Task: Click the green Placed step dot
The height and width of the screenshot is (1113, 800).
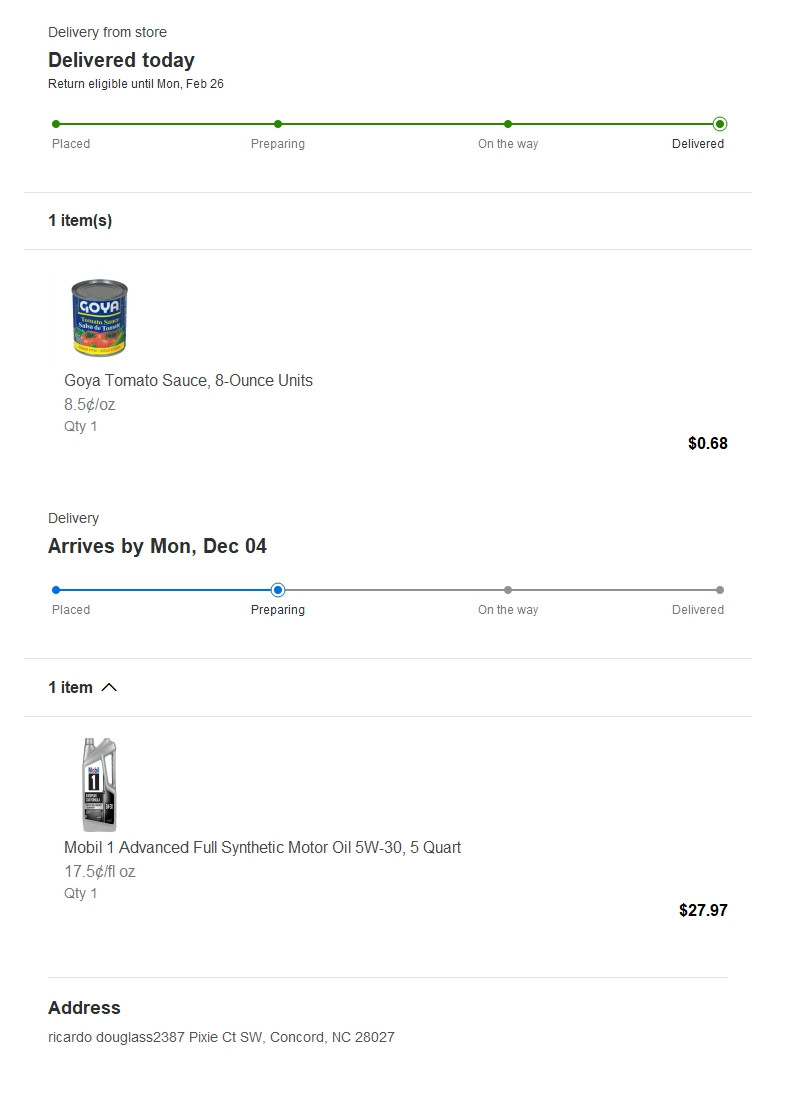Action: [x=56, y=124]
